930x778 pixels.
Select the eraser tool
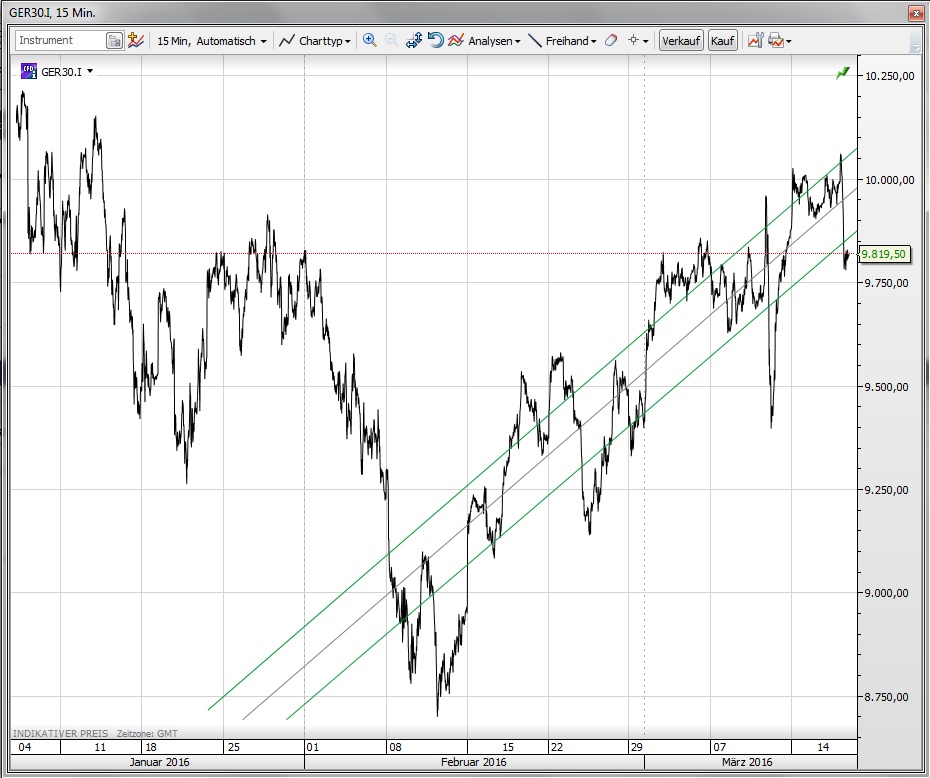tap(611, 41)
